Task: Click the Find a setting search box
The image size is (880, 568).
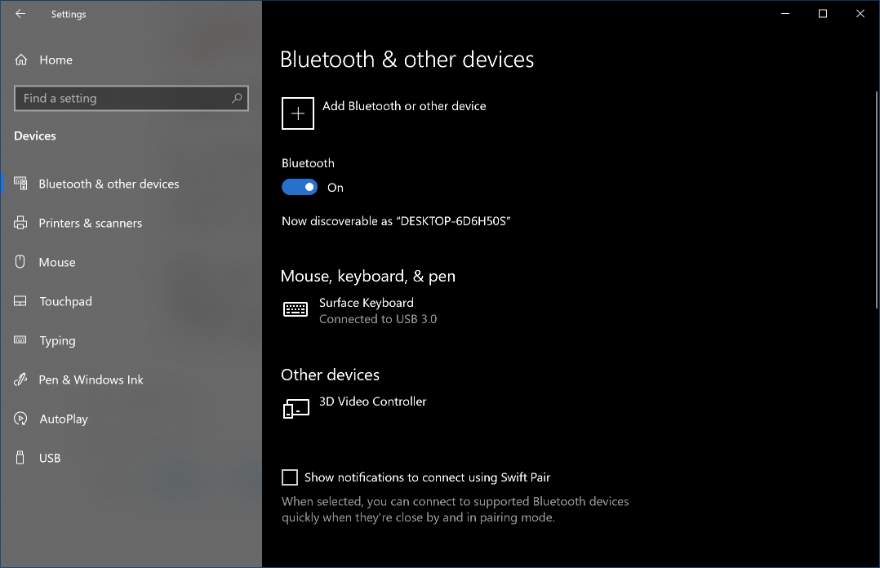Action: (120, 98)
